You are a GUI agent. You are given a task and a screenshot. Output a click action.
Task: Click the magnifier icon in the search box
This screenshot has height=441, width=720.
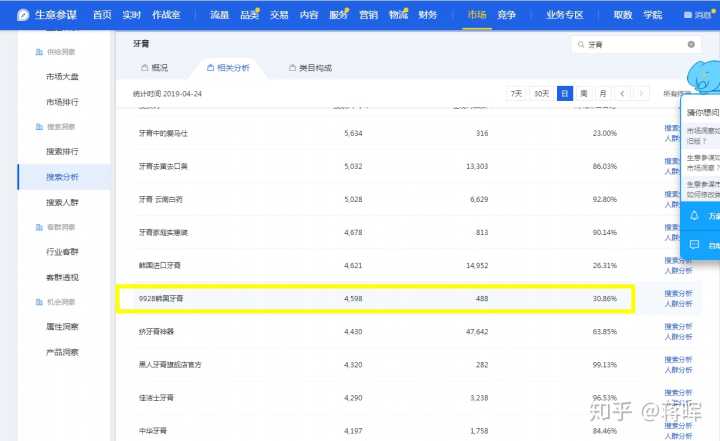coord(581,45)
